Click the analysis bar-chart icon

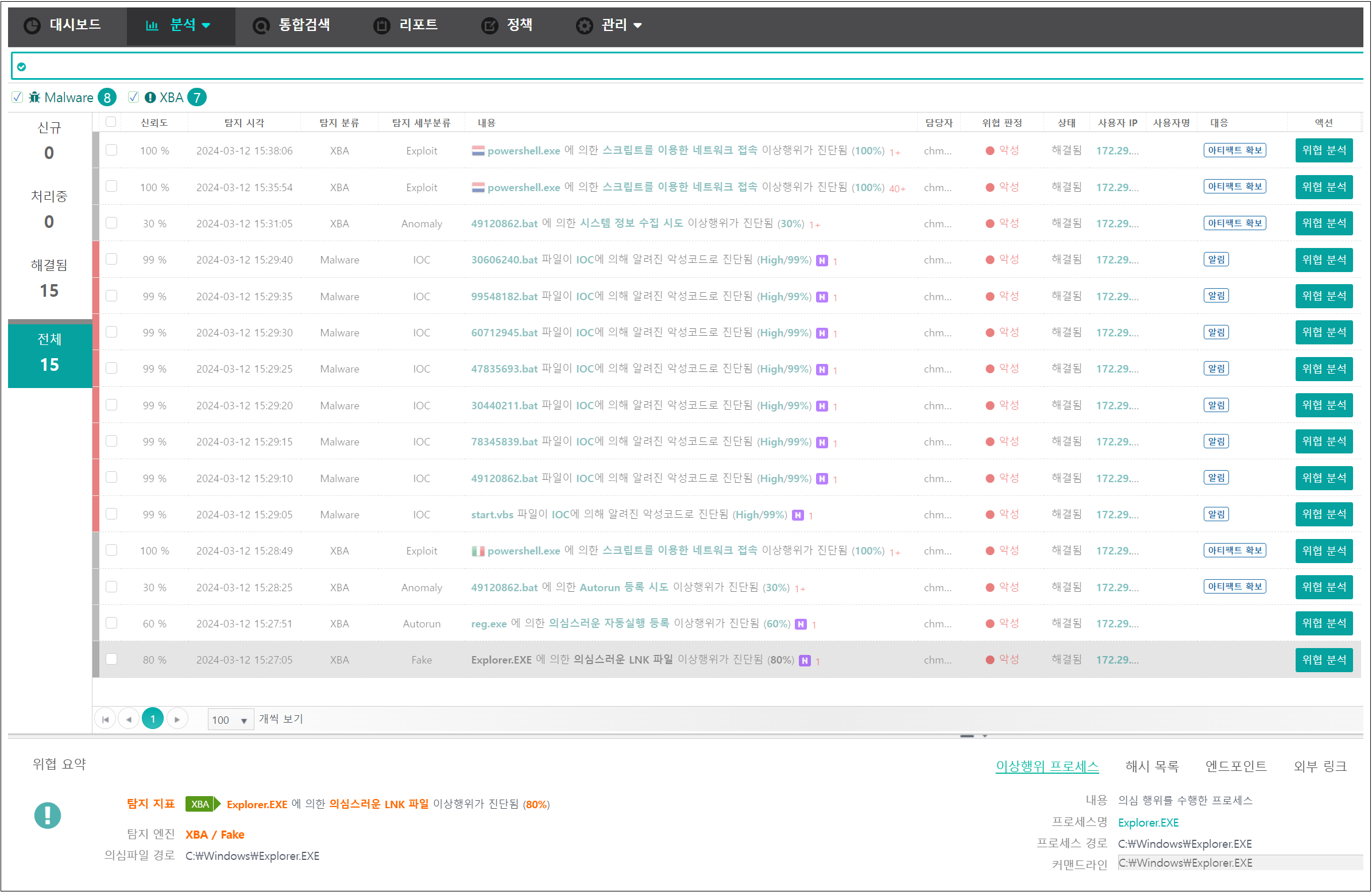[x=152, y=25]
